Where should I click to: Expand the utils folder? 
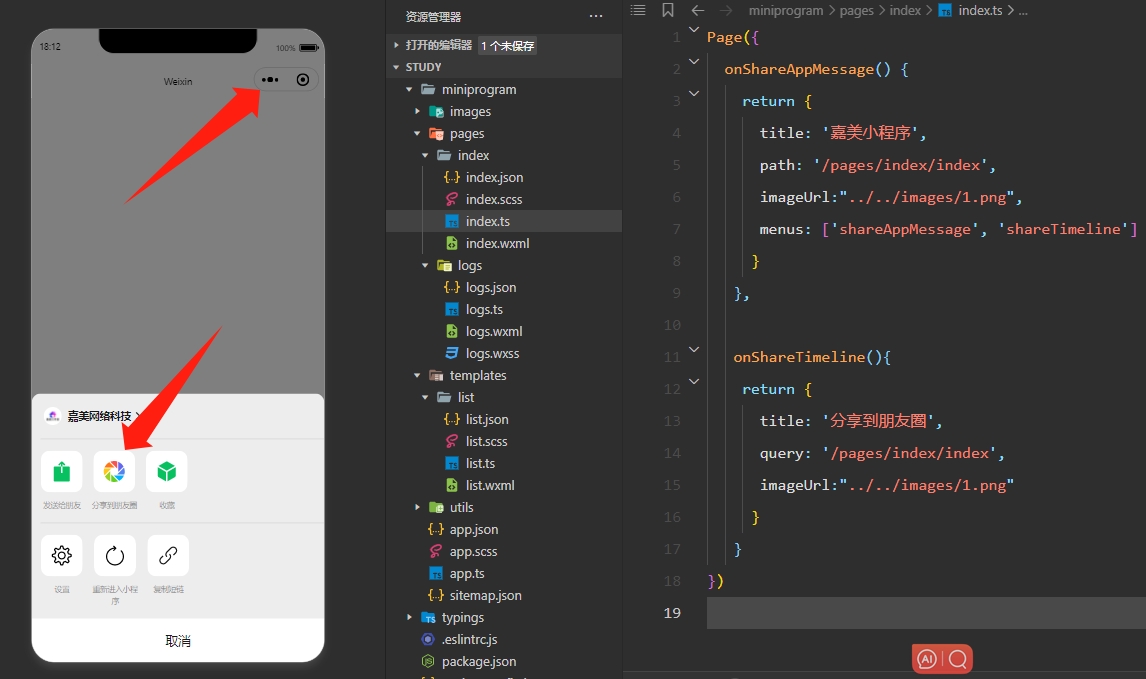(x=418, y=507)
